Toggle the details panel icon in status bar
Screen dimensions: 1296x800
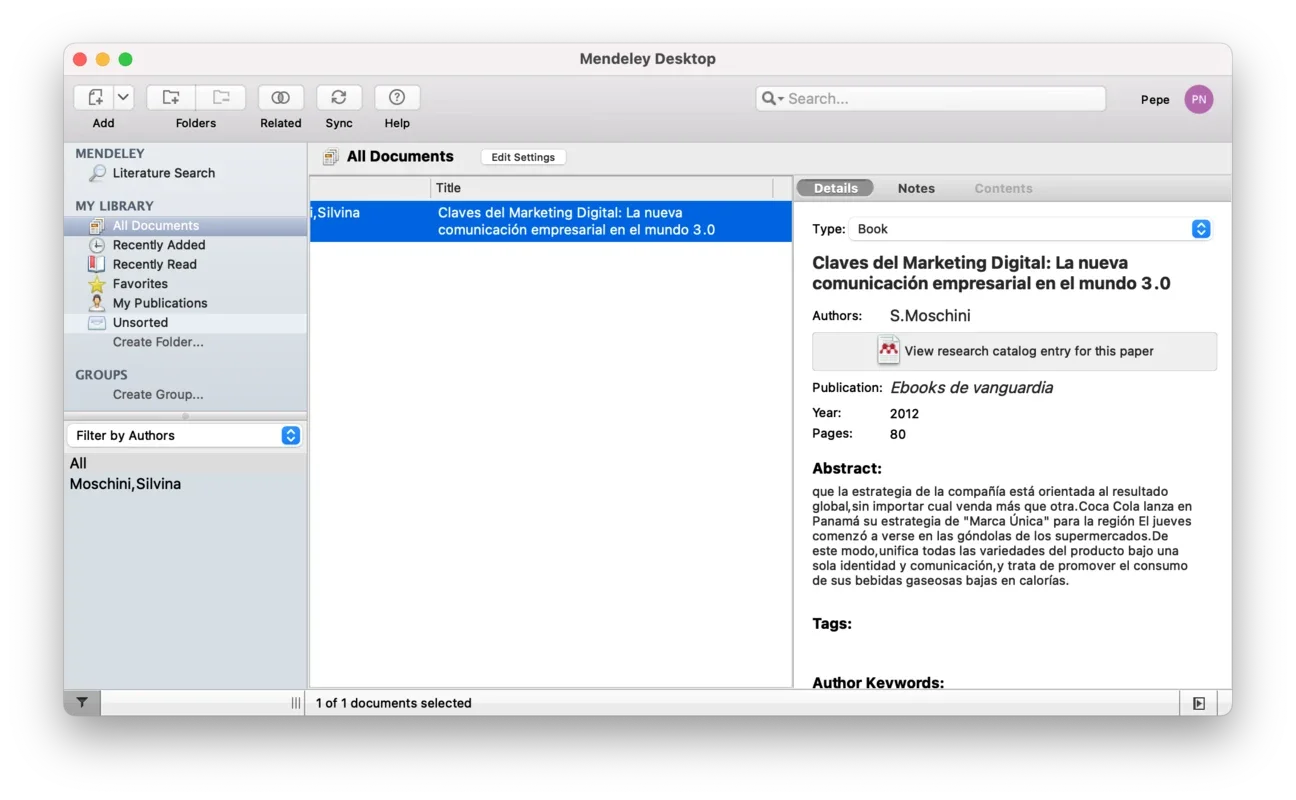[x=1198, y=704]
